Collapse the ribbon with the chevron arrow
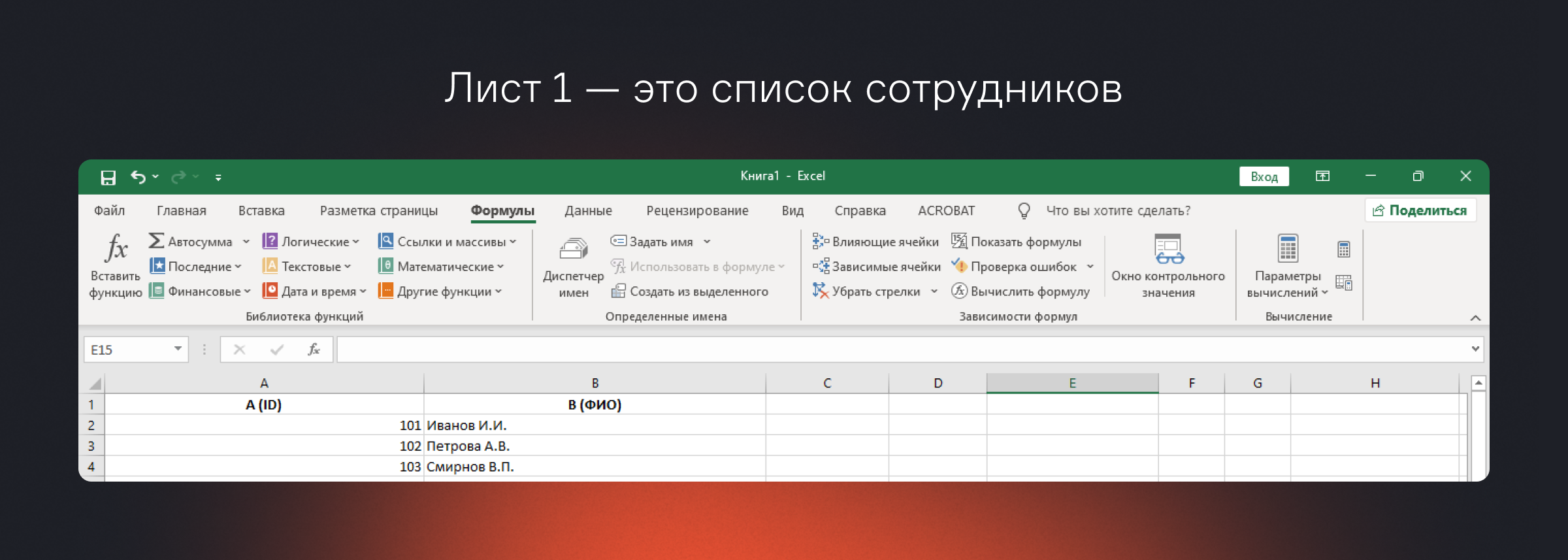This screenshot has height=560, width=1568. 1475,318
